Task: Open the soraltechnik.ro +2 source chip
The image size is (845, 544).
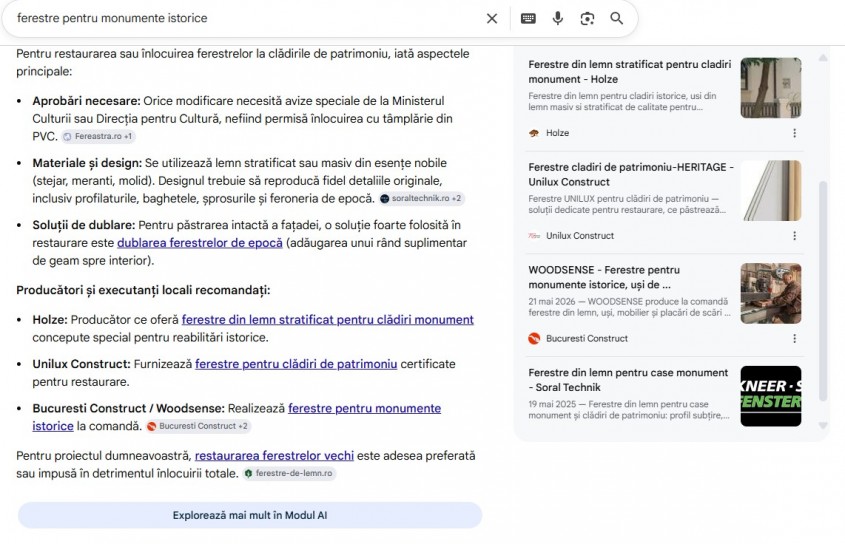Action: point(421,198)
